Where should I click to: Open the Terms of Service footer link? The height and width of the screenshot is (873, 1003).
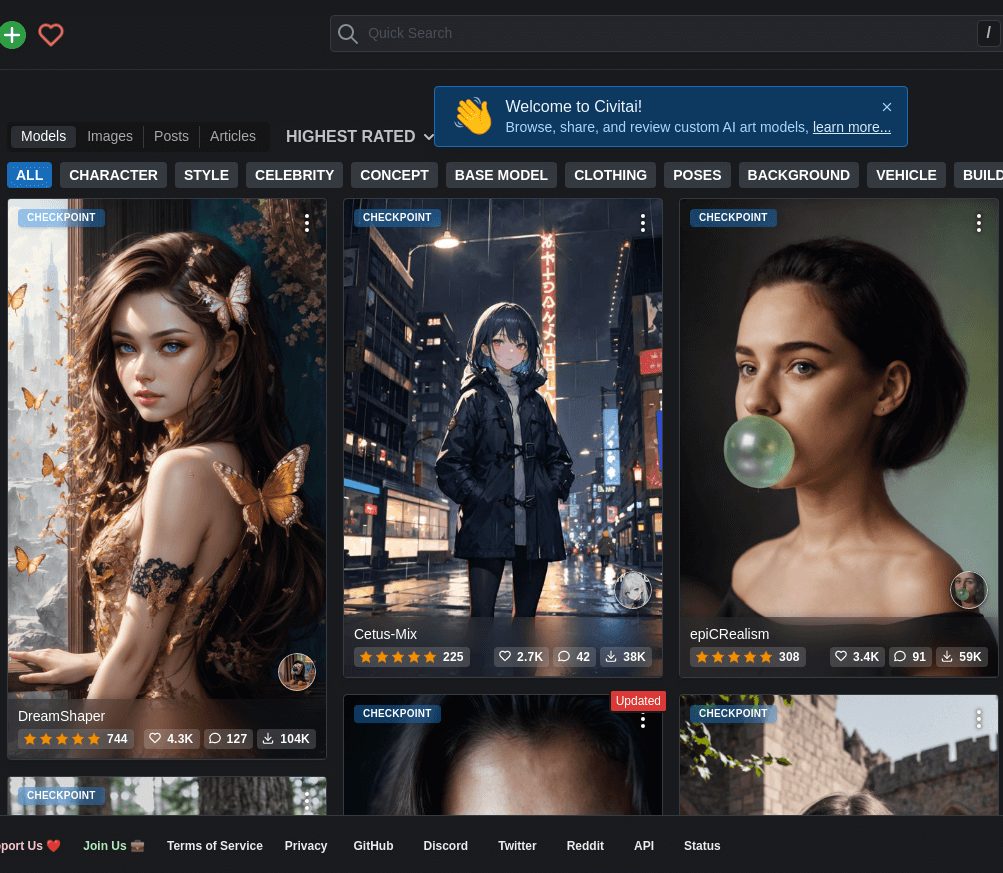coord(214,846)
